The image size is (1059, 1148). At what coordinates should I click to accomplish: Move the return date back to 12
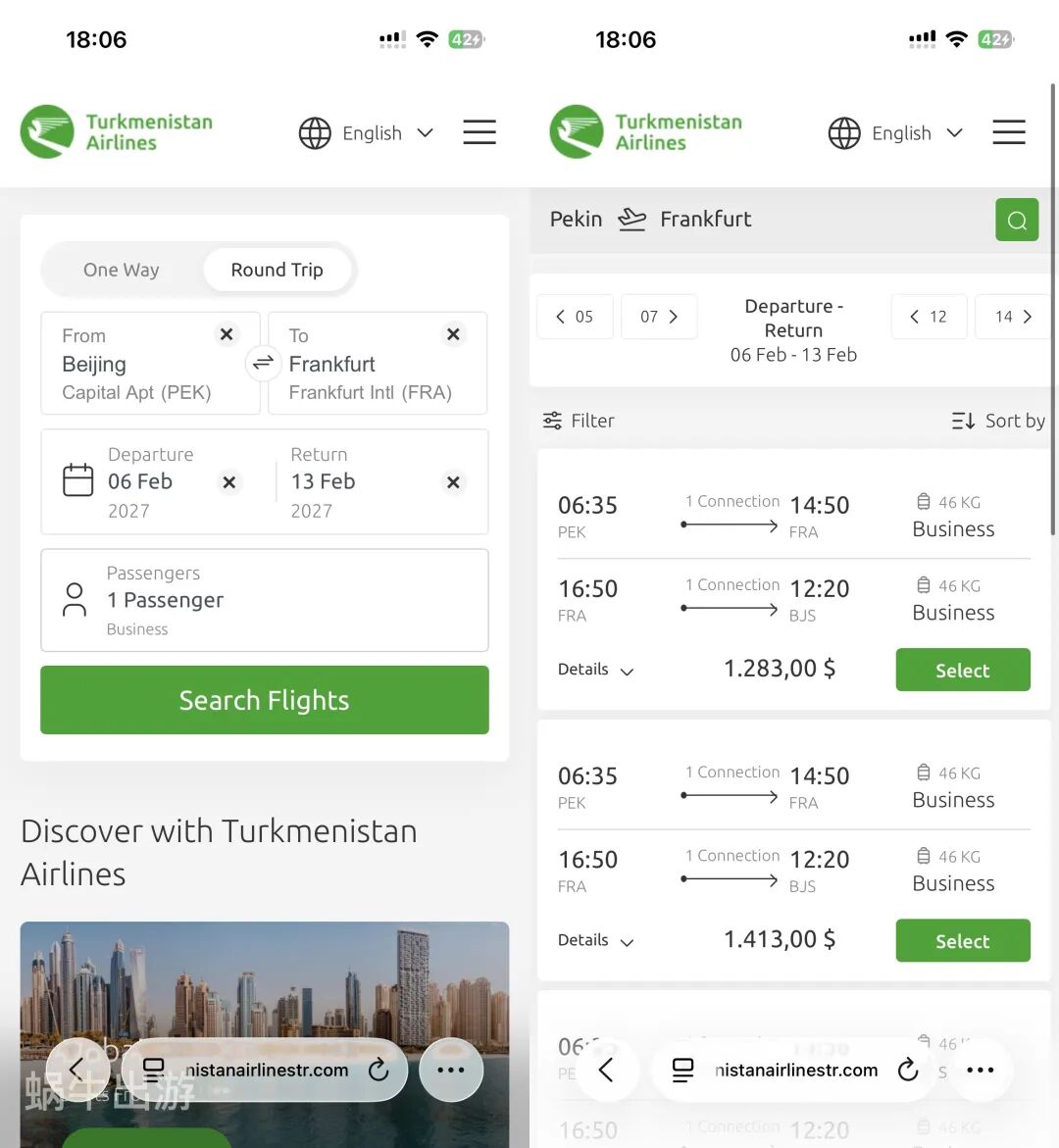(929, 317)
